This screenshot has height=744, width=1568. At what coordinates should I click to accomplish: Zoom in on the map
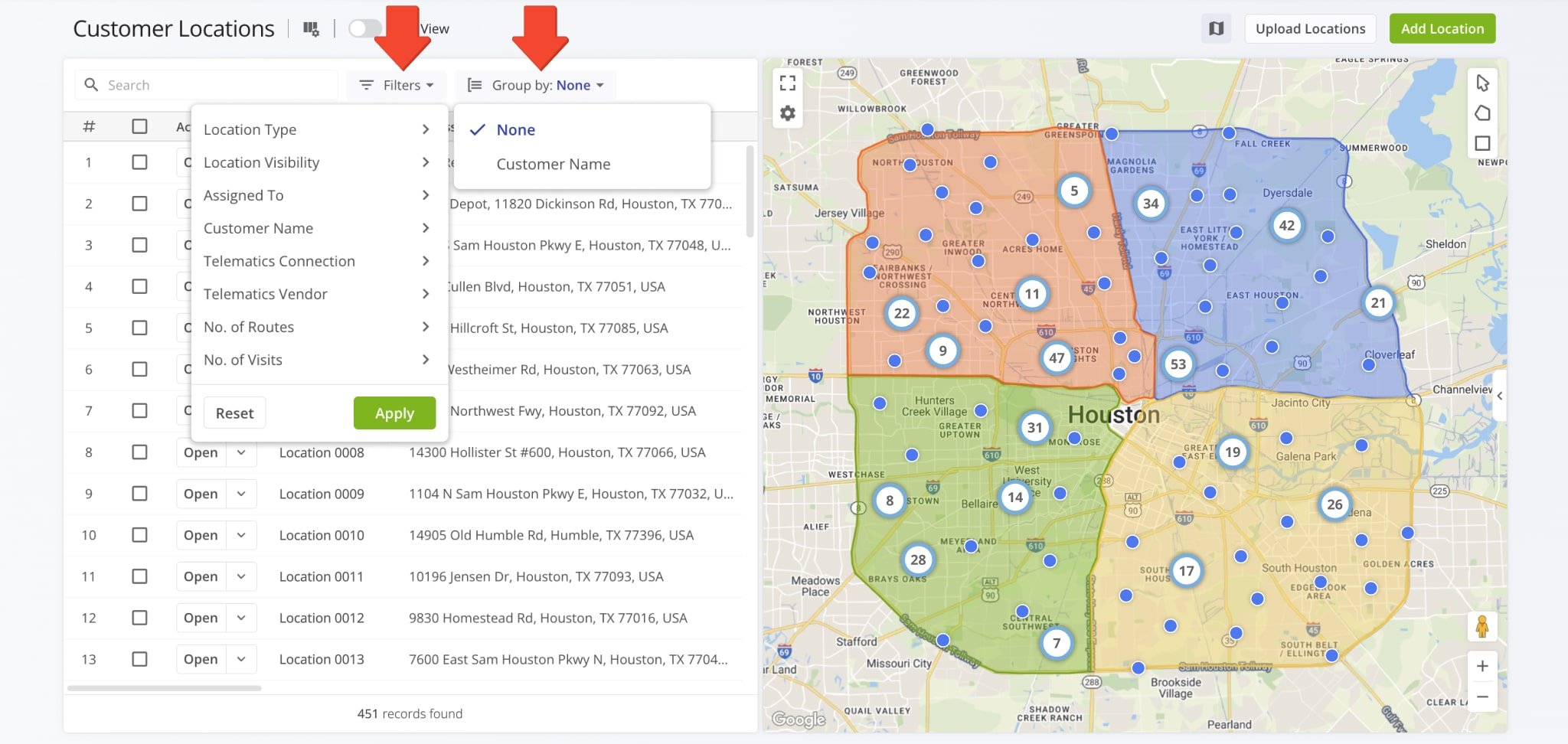pyautogui.click(x=1482, y=666)
